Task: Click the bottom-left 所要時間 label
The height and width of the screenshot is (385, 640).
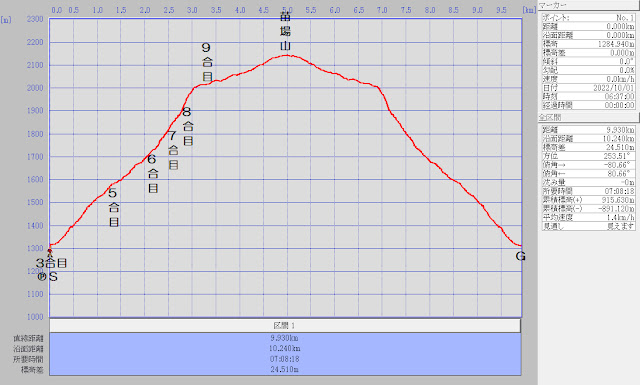Action: (x=28, y=359)
